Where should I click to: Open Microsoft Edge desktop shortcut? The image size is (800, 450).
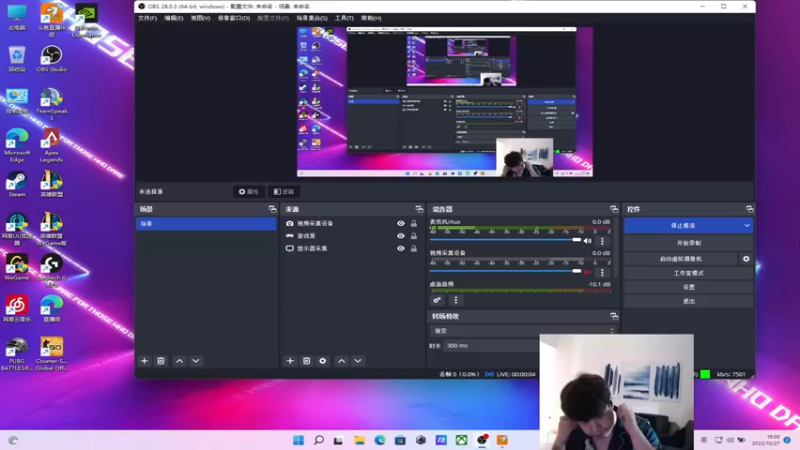pyautogui.click(x=17, y=146)
